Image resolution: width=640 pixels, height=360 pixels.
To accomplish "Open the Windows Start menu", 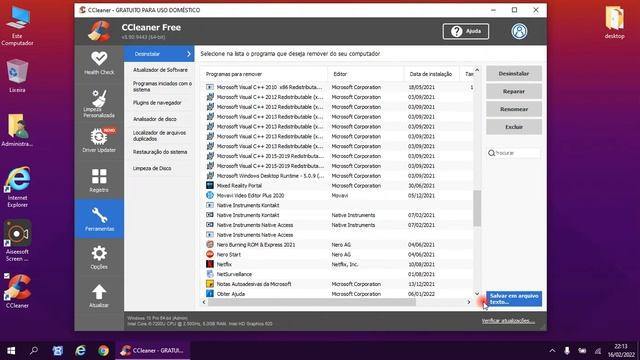I will (11, 351).
